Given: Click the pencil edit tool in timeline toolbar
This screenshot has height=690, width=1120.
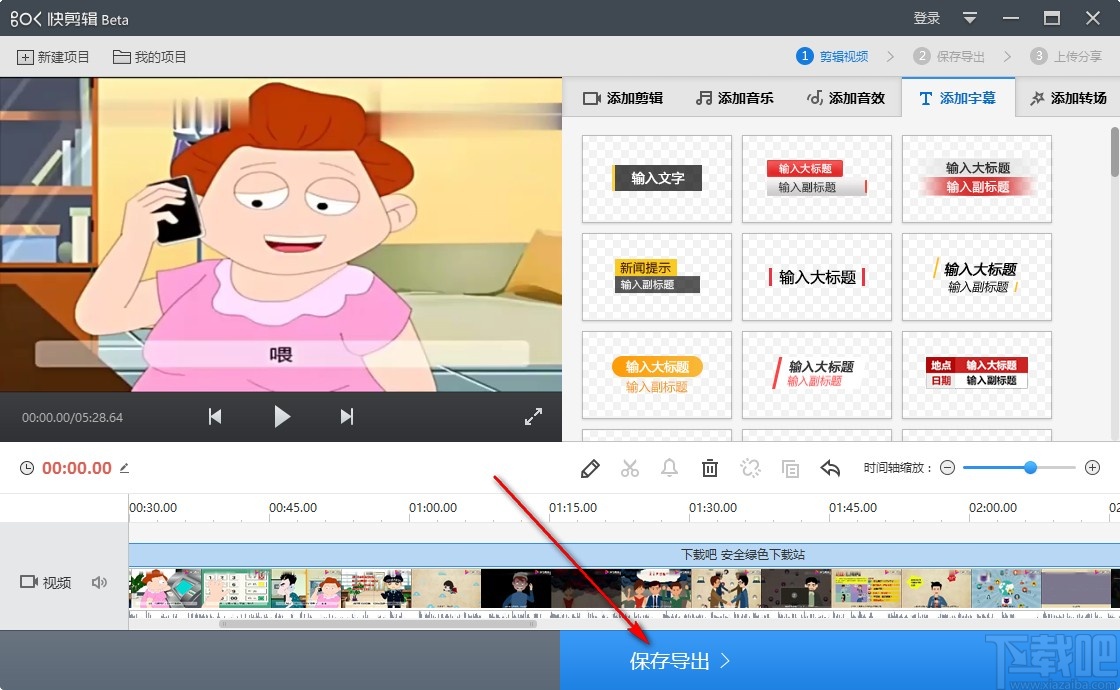Looking at the screenshot, I should coord(590,469).
